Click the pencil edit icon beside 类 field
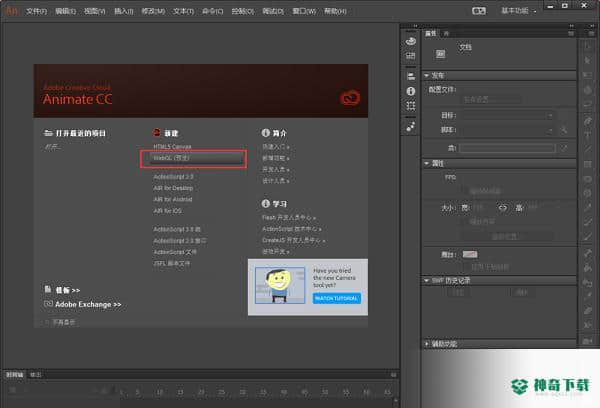 564,148
